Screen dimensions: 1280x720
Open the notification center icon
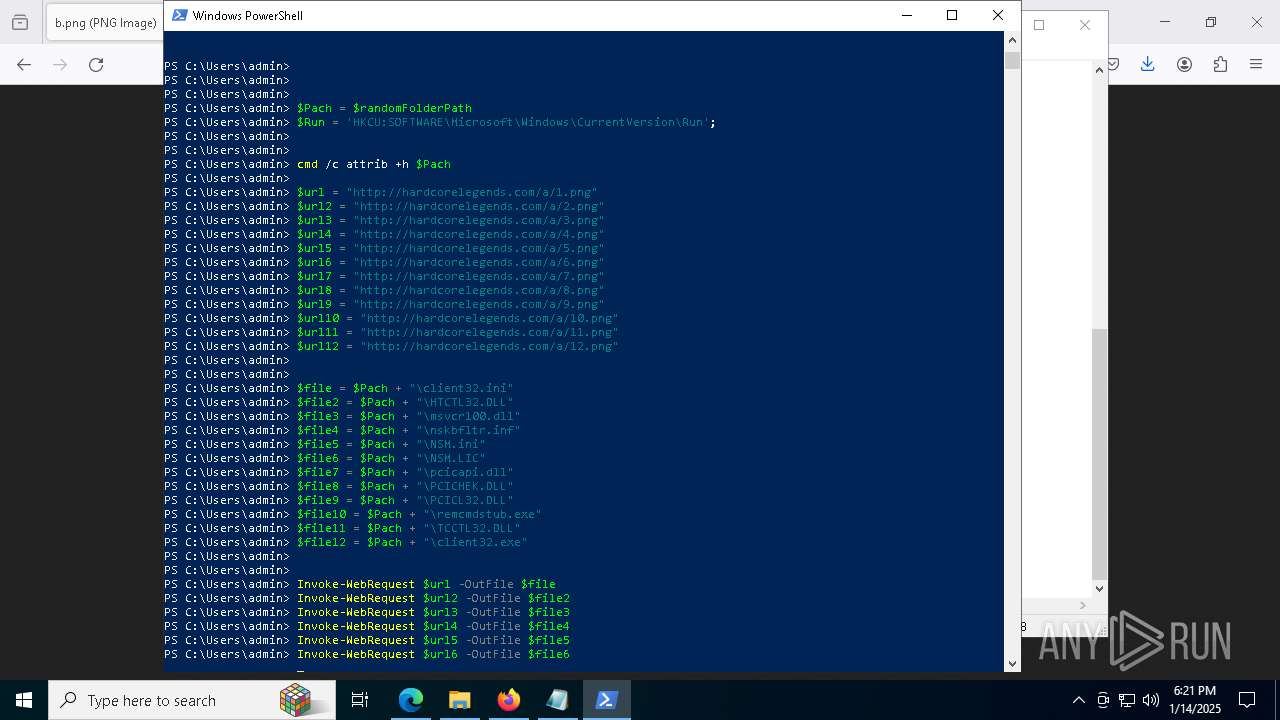tap(1247, 700)
